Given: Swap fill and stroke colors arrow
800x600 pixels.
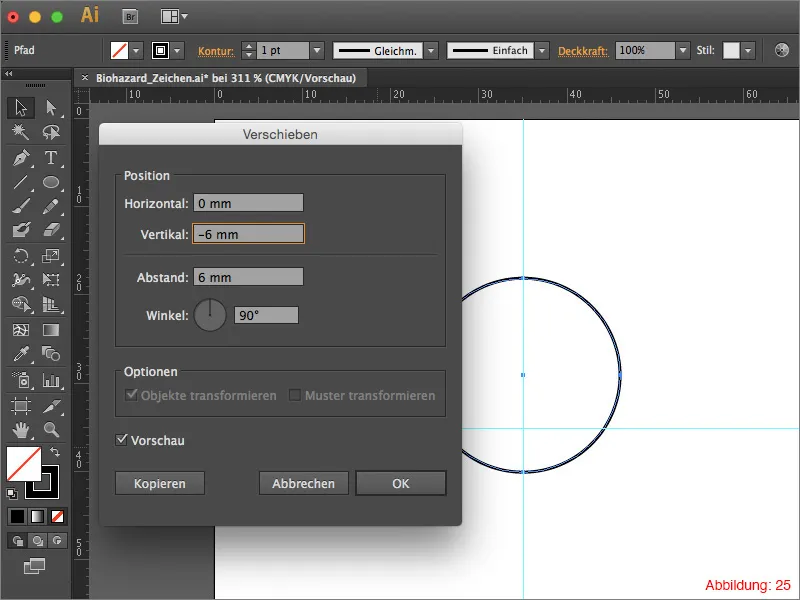Looking at the screenshot, I should [x=55, y=452].
